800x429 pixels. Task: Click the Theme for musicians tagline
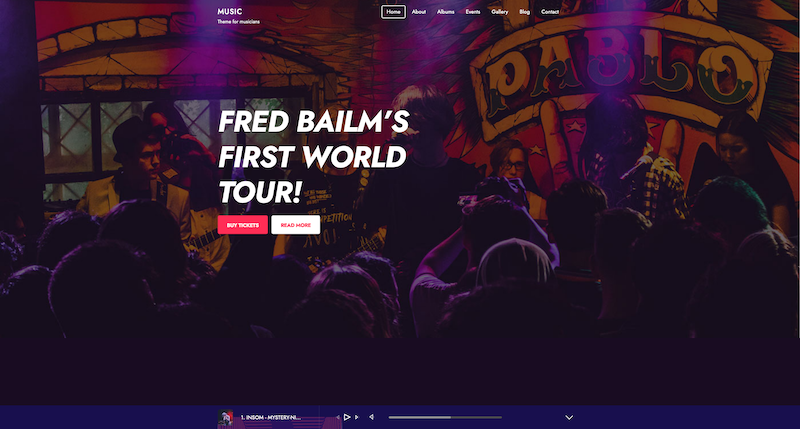tap(238, 21)
